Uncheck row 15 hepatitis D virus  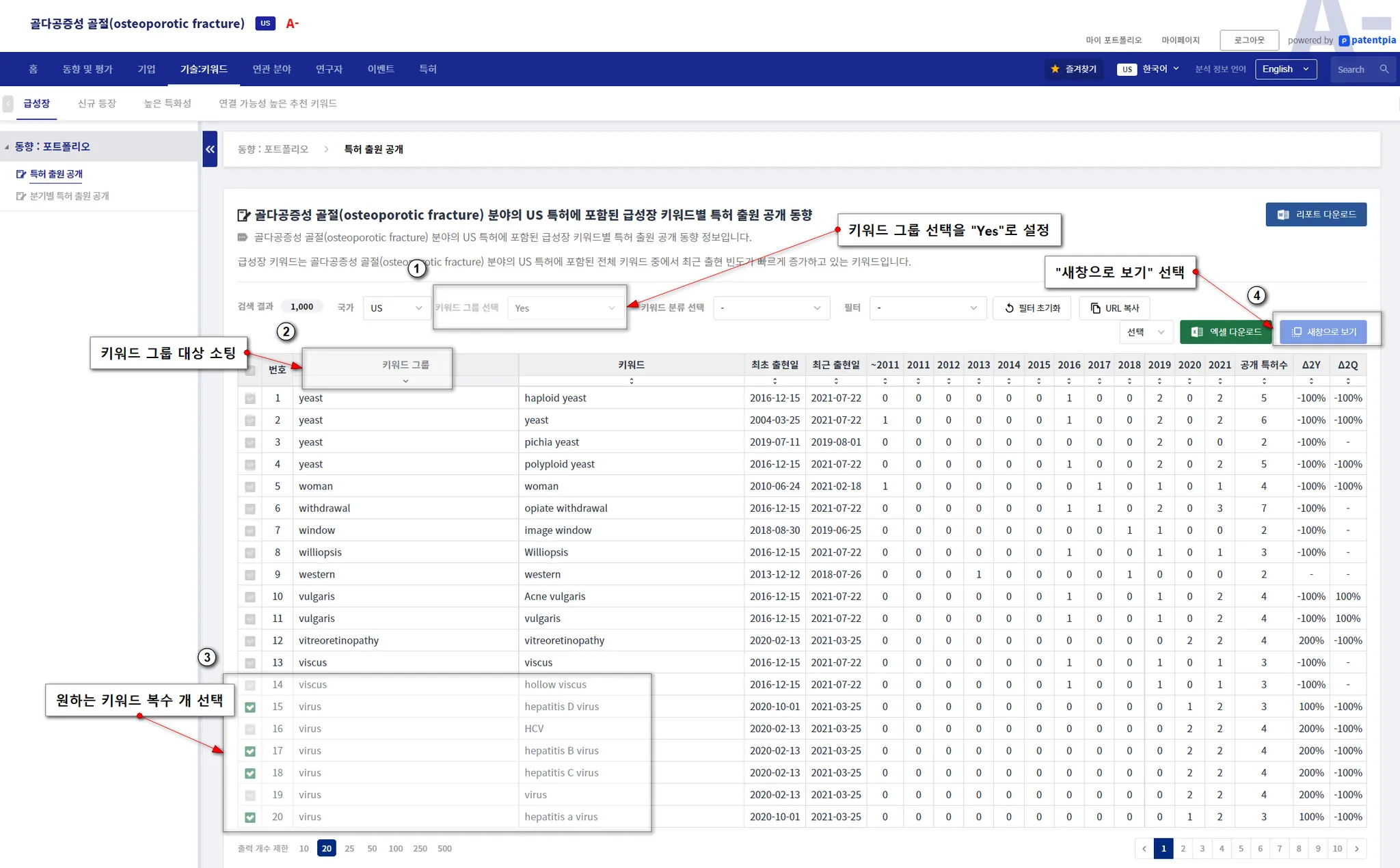[250, 707]
